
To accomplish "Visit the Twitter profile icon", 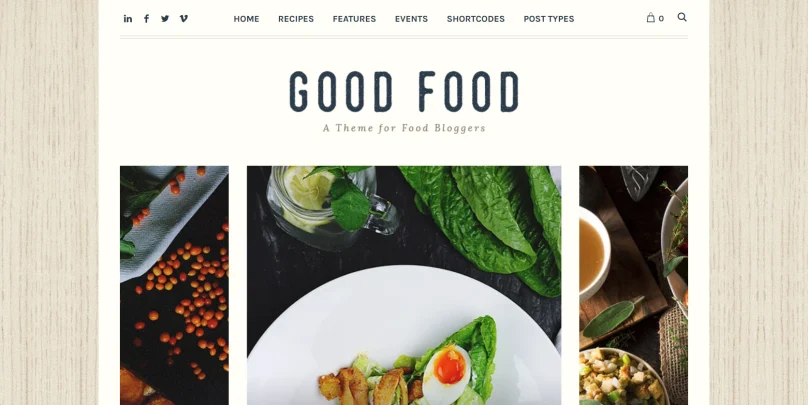I will pos(165,19).
